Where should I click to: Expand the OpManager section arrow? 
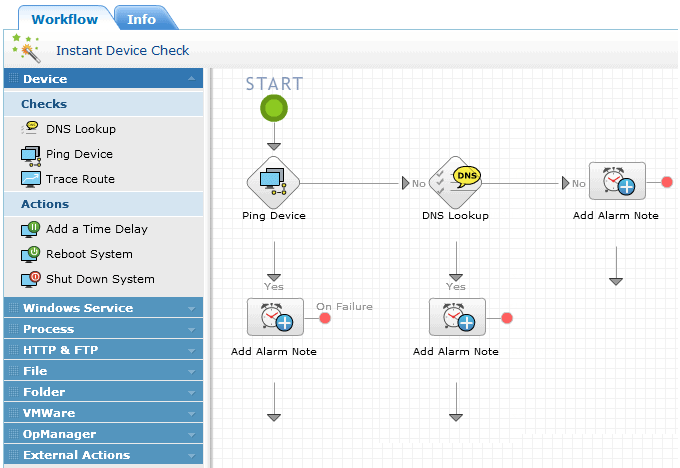(x=191, y=435)
